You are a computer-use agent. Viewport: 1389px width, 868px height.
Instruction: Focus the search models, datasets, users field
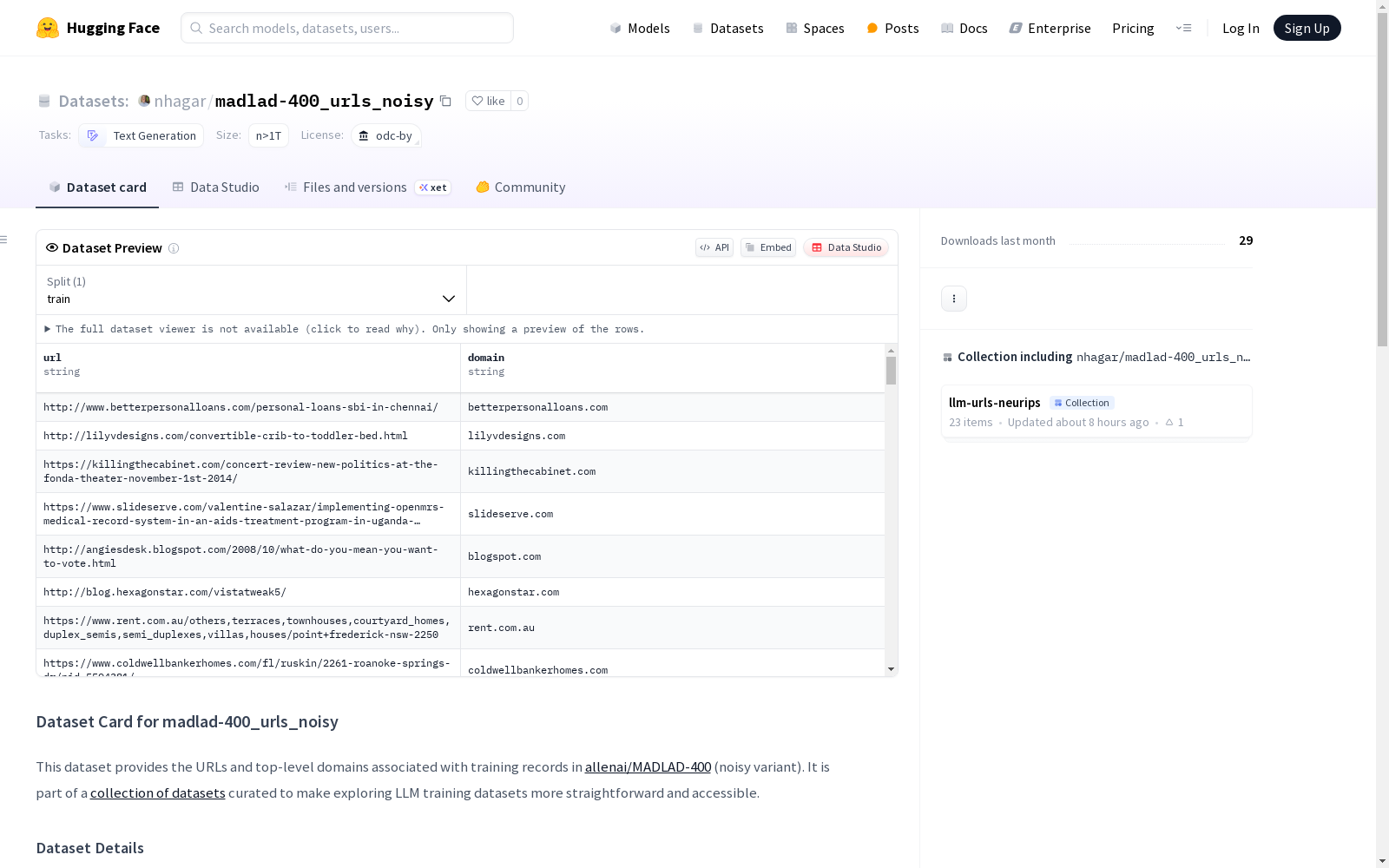pyautogui.click(x=347, y=28)
